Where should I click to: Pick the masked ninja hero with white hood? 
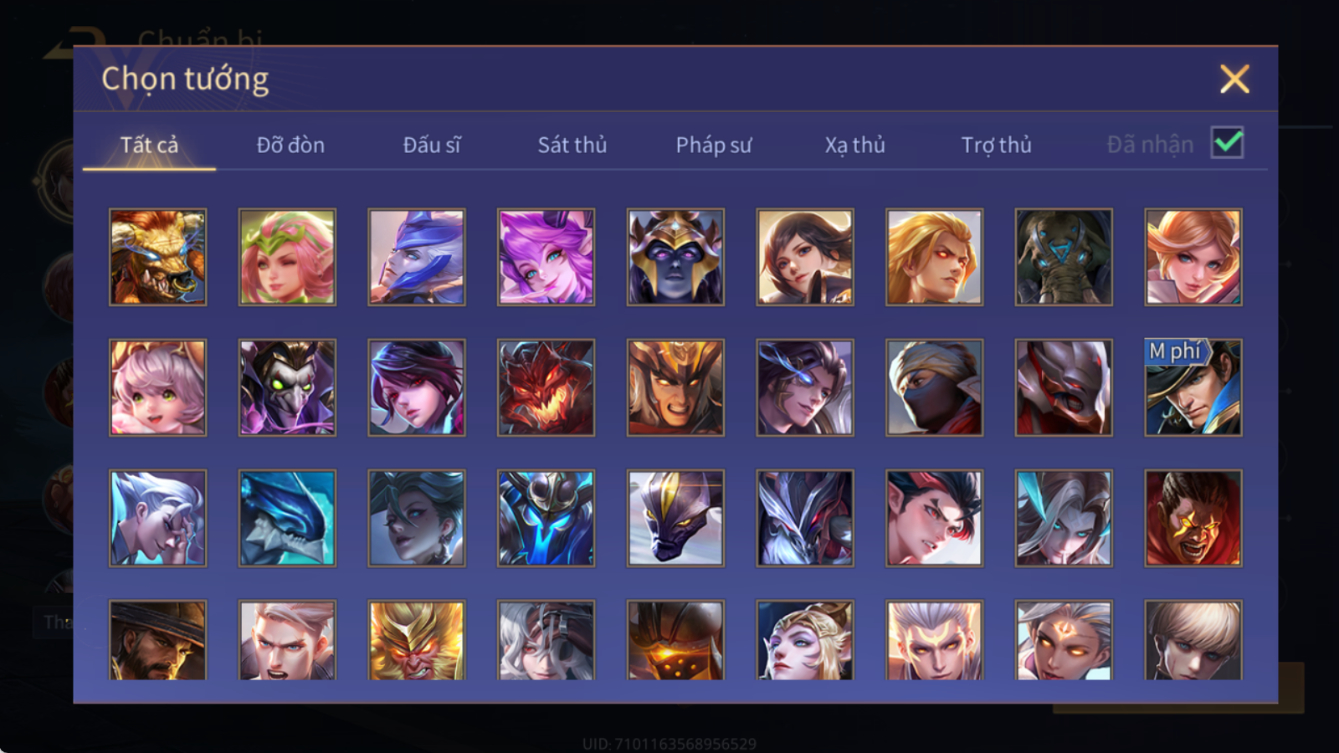934,388
